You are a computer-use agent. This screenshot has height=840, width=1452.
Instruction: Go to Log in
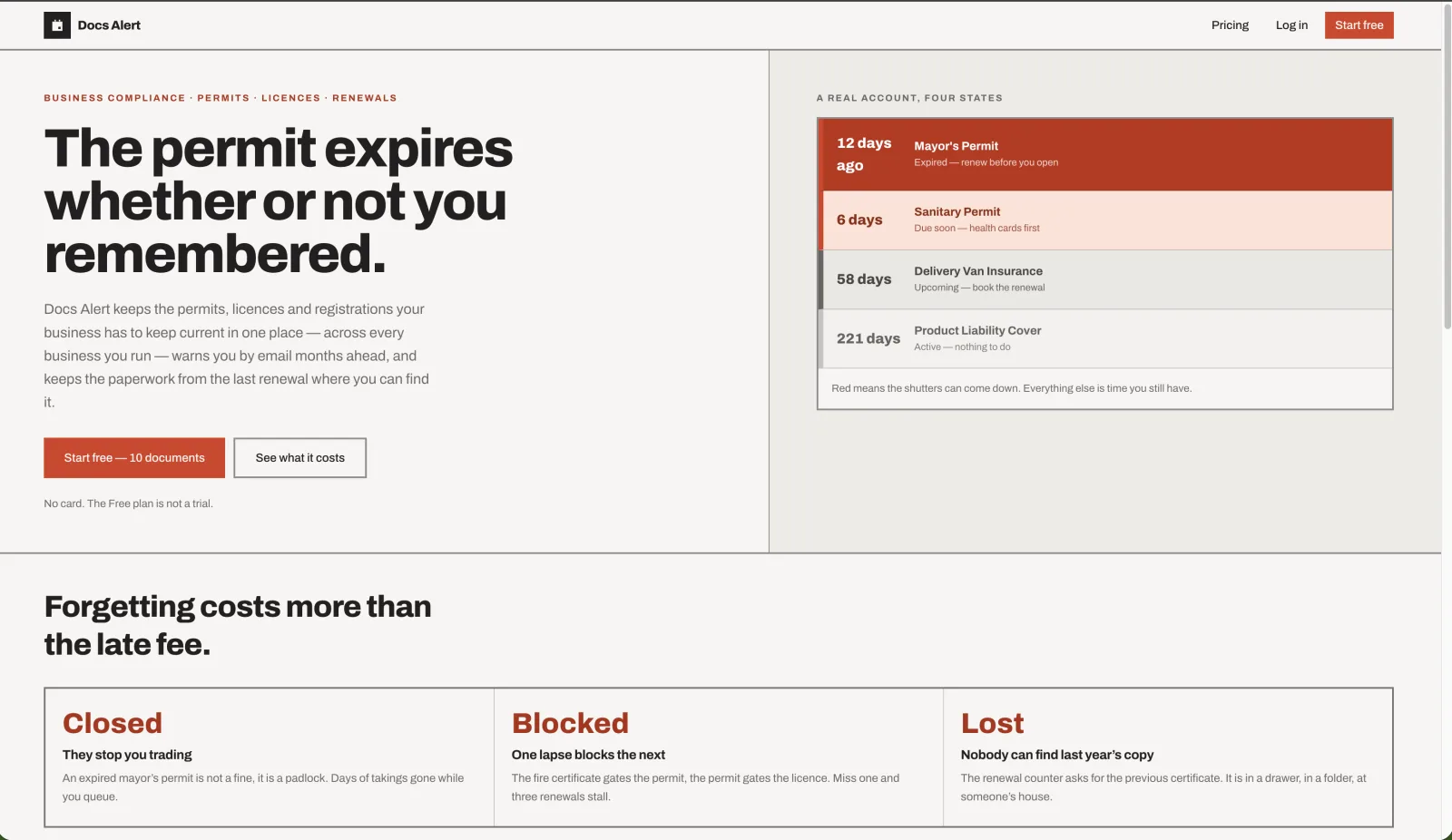(1291, 25)
